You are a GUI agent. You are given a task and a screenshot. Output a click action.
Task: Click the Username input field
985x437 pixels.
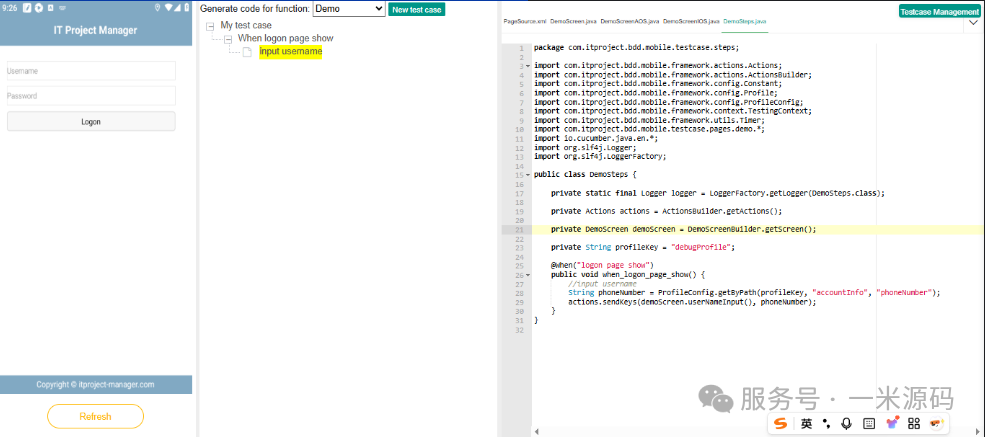click(x=91, y=71)
